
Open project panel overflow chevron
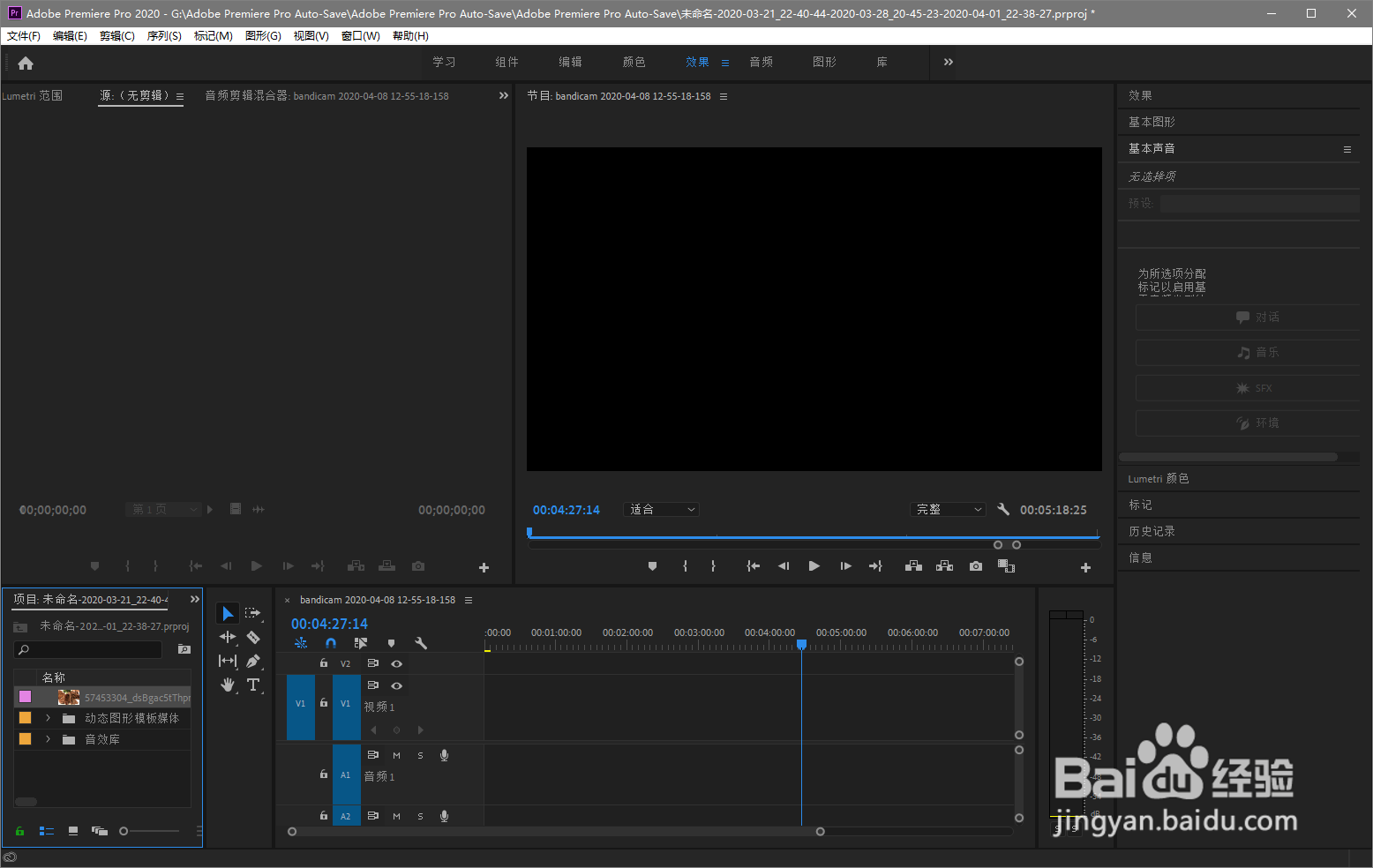tap(195, 599)
